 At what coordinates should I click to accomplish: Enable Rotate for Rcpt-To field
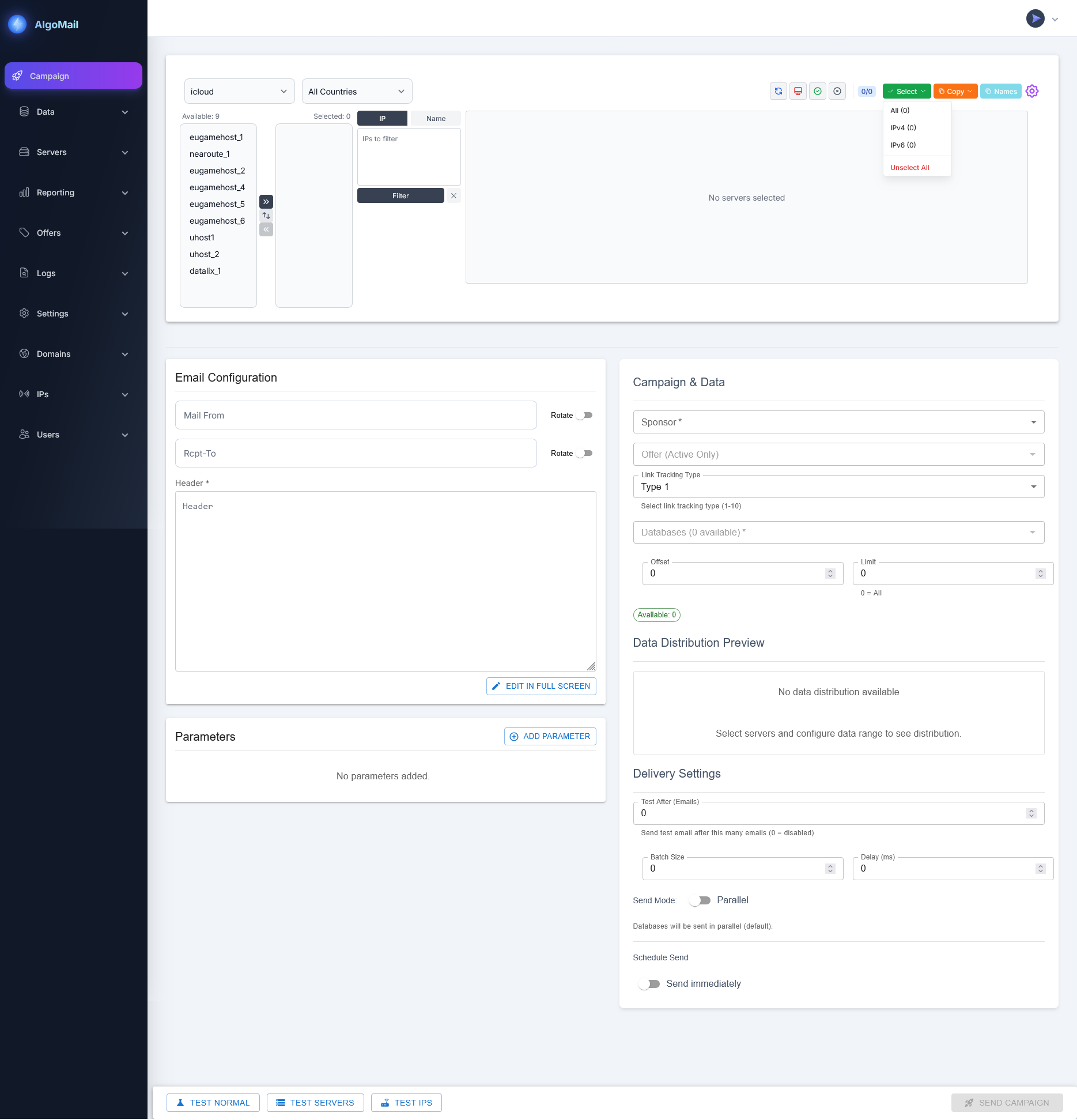(x=584, y=453)
